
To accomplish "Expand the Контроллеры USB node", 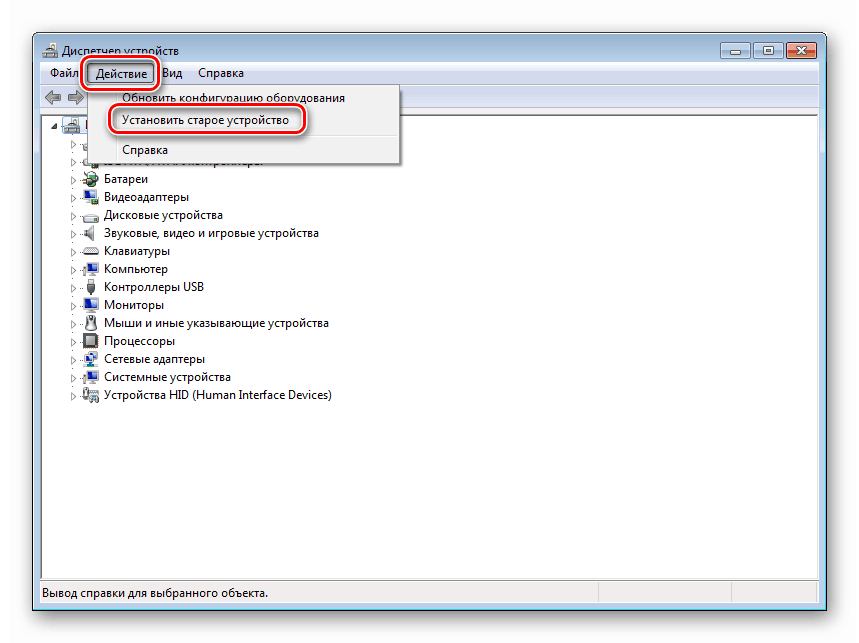I will (x=73, y=288).
